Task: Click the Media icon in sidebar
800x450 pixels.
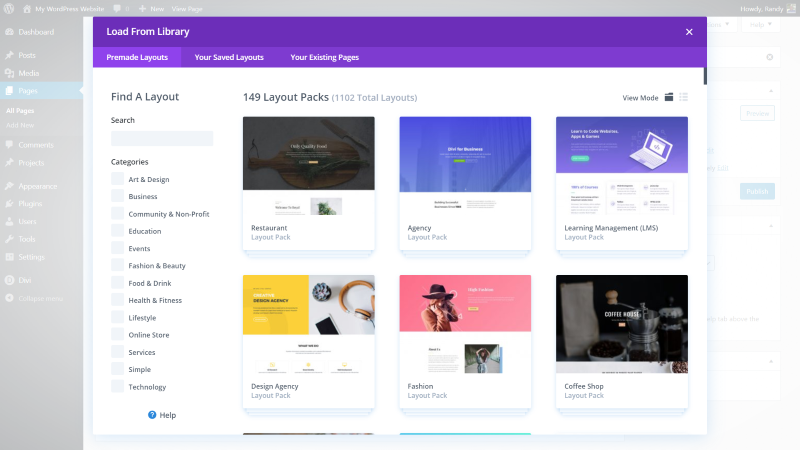Action: pos(10,73)
